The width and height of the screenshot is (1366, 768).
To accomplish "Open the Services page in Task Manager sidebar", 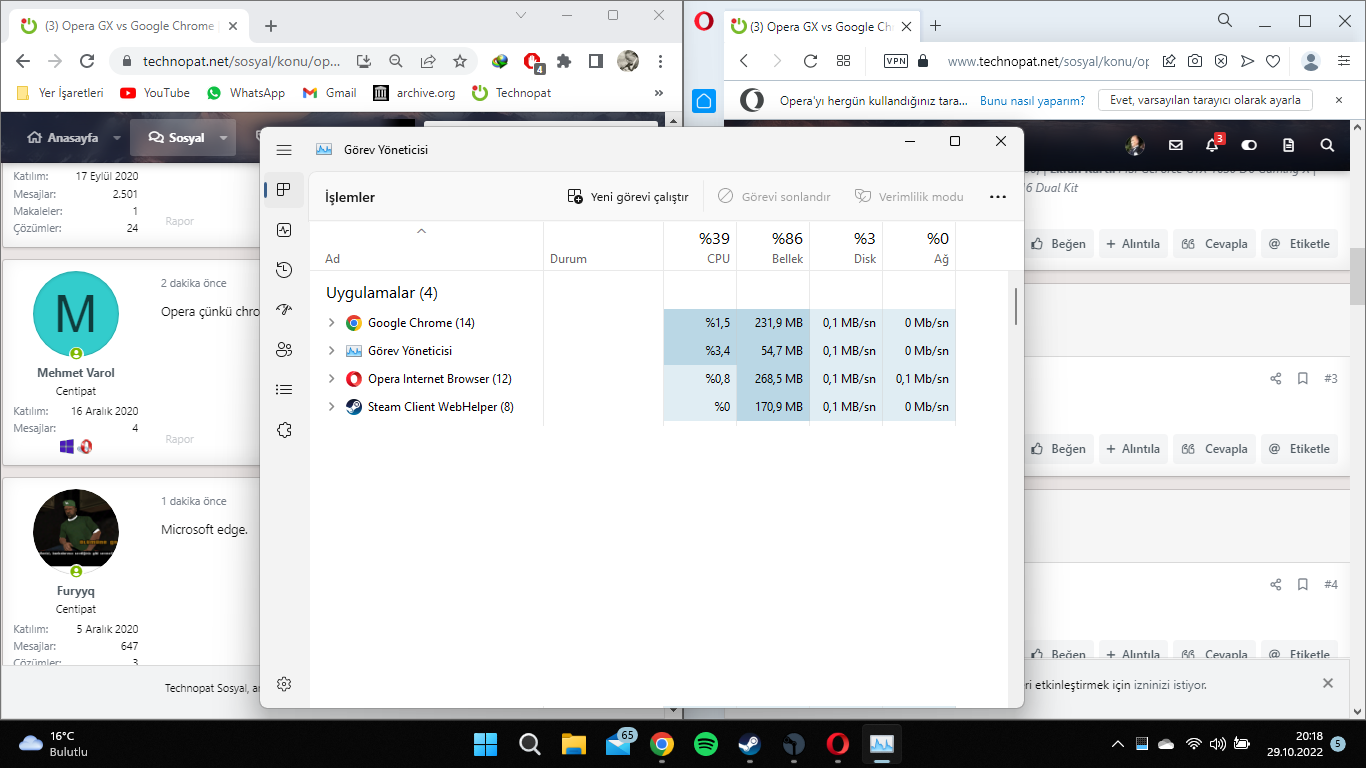I will click(284, 430).
